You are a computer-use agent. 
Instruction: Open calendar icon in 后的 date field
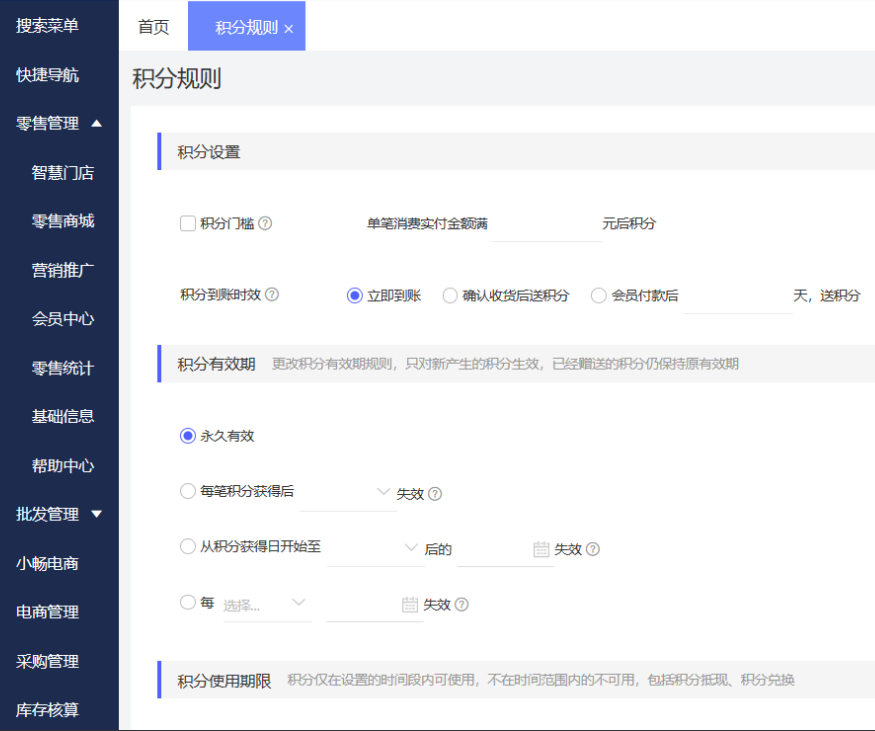[x=541, y=549]
